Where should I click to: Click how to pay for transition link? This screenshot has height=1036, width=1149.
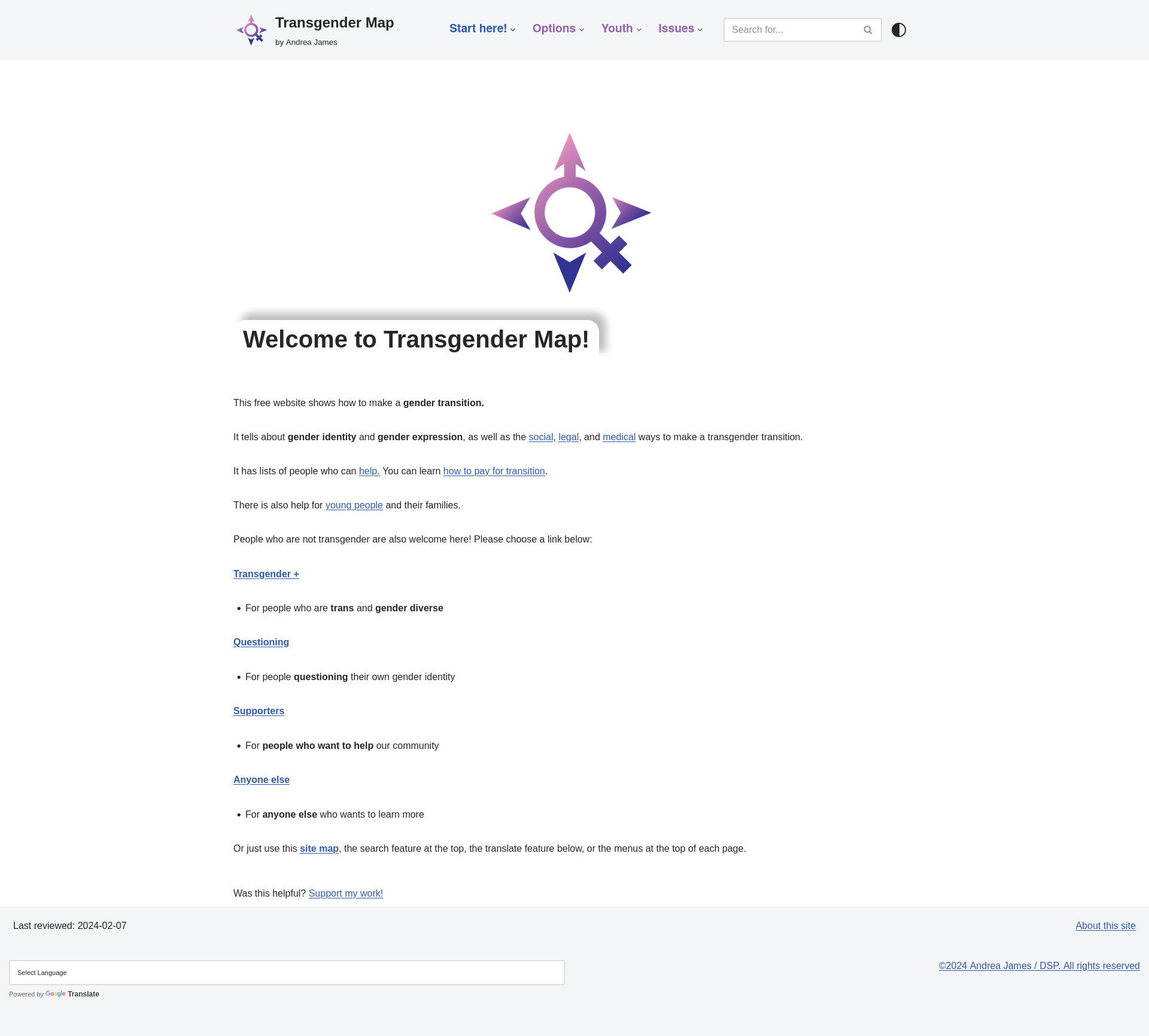494,471
